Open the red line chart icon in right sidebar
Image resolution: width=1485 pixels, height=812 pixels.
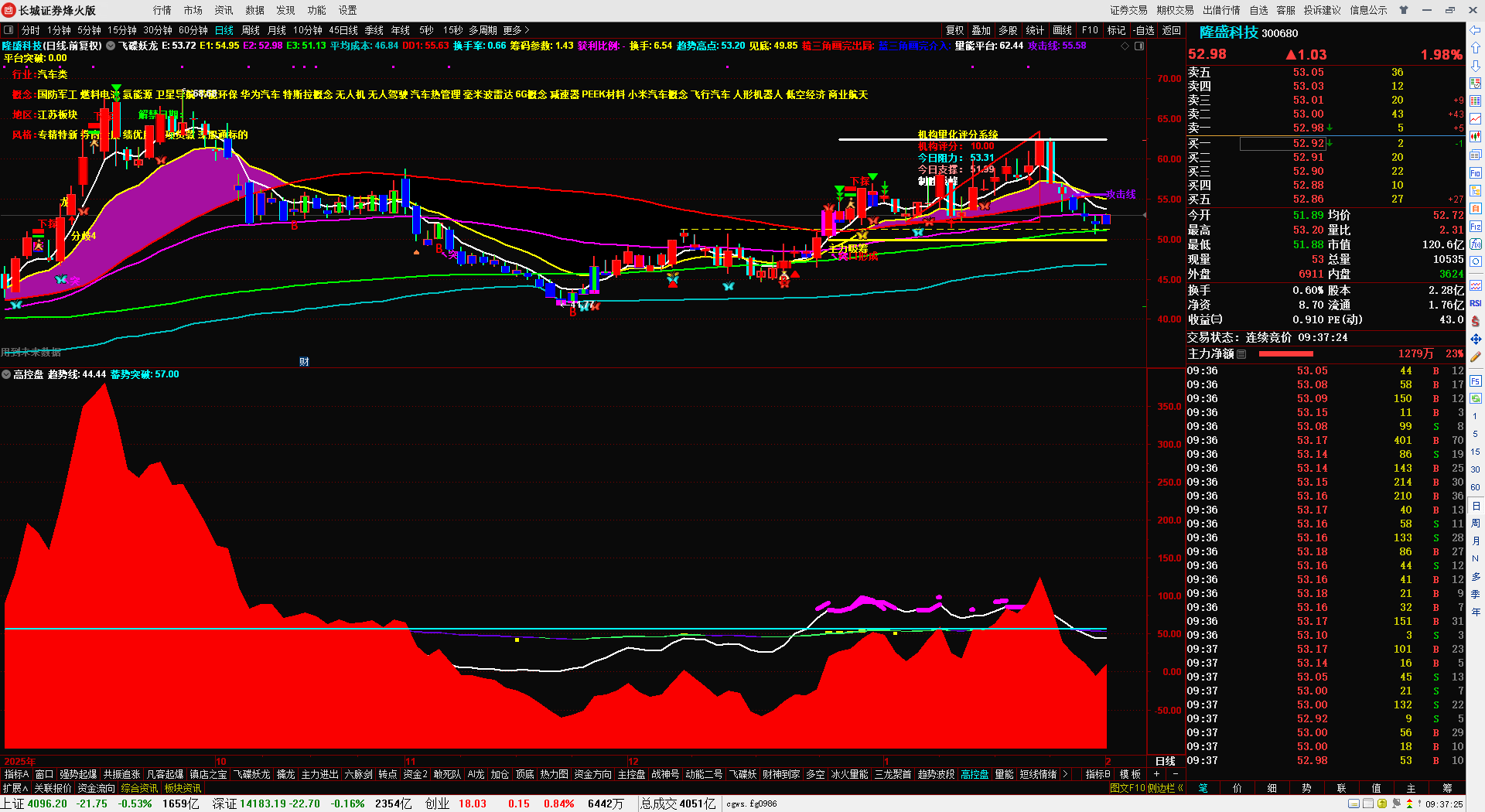pyautogui.click(x=1476, y=119)
